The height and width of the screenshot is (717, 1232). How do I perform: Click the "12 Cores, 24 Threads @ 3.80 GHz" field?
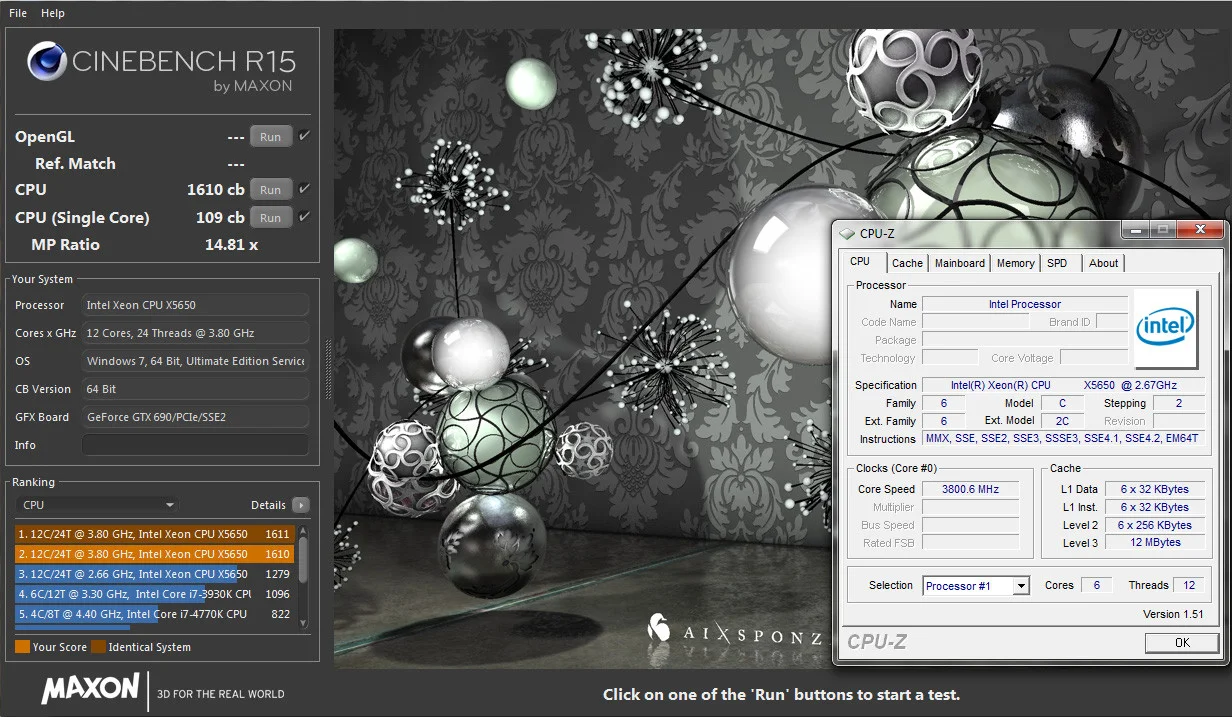tap(195, 333)
